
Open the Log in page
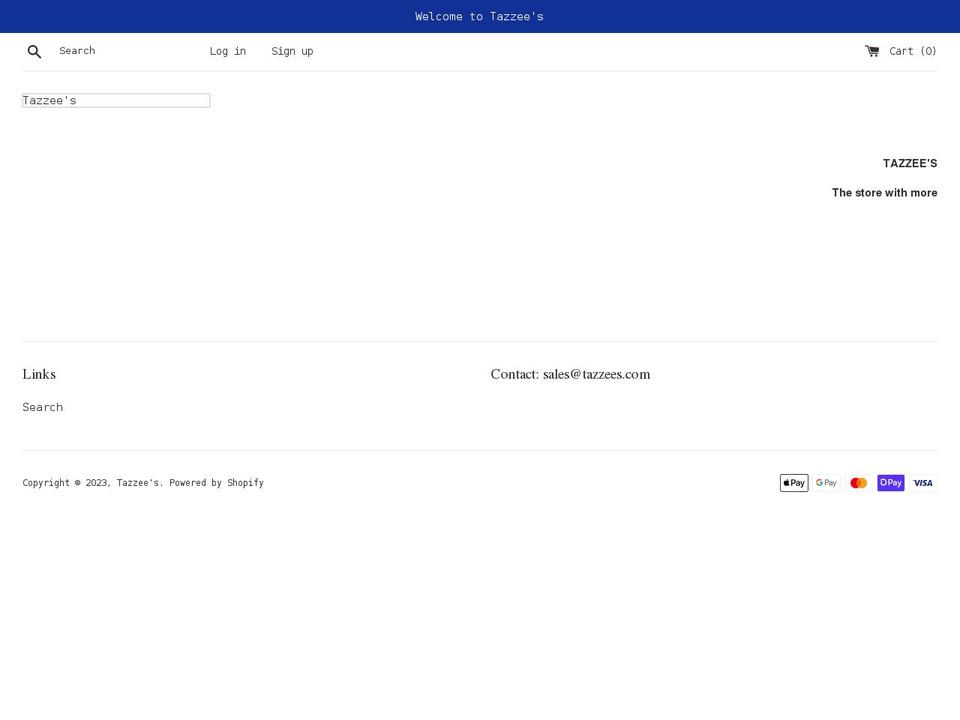click(227, 51)
